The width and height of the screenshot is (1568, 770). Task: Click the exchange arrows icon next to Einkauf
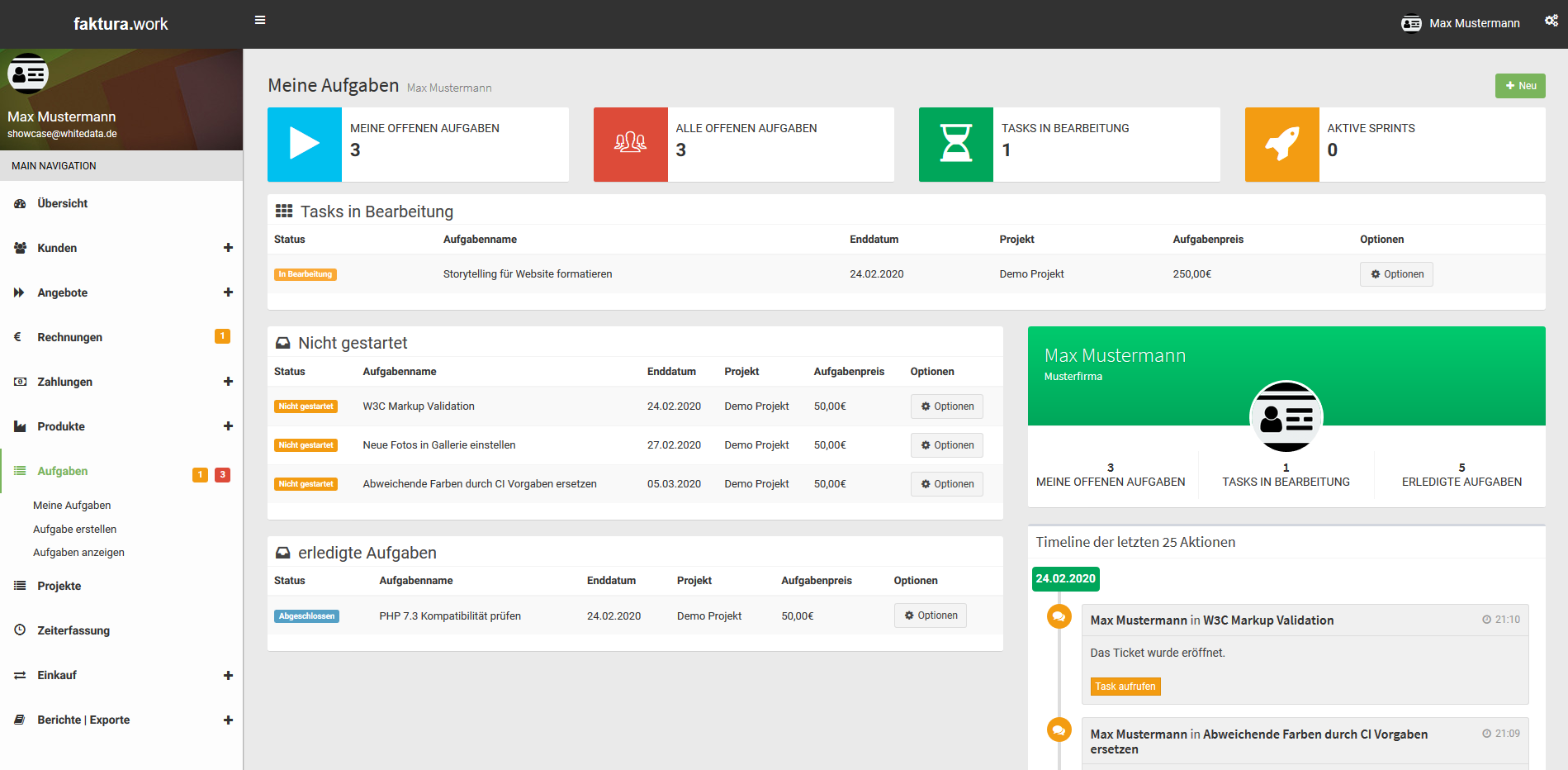(x=20, y=675)
